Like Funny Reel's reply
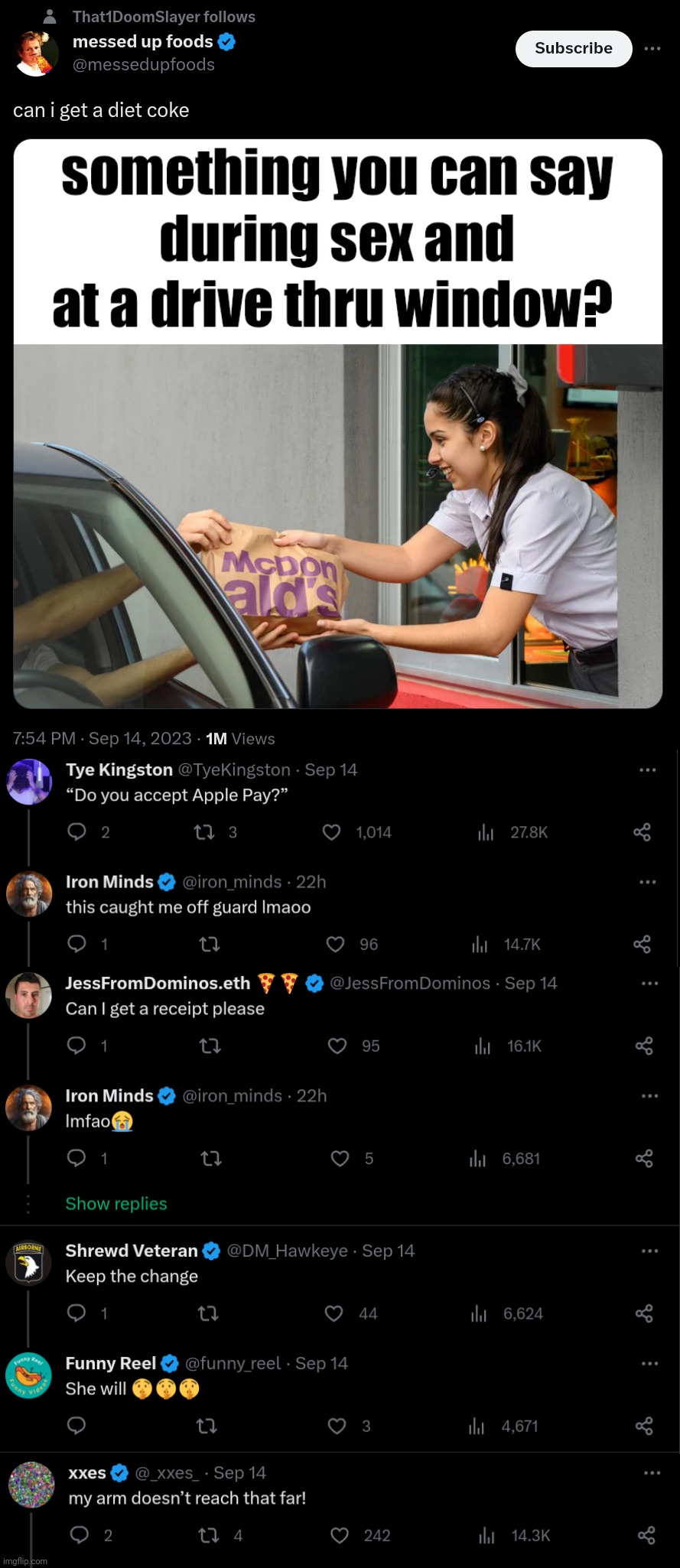 coord(337,1426)
